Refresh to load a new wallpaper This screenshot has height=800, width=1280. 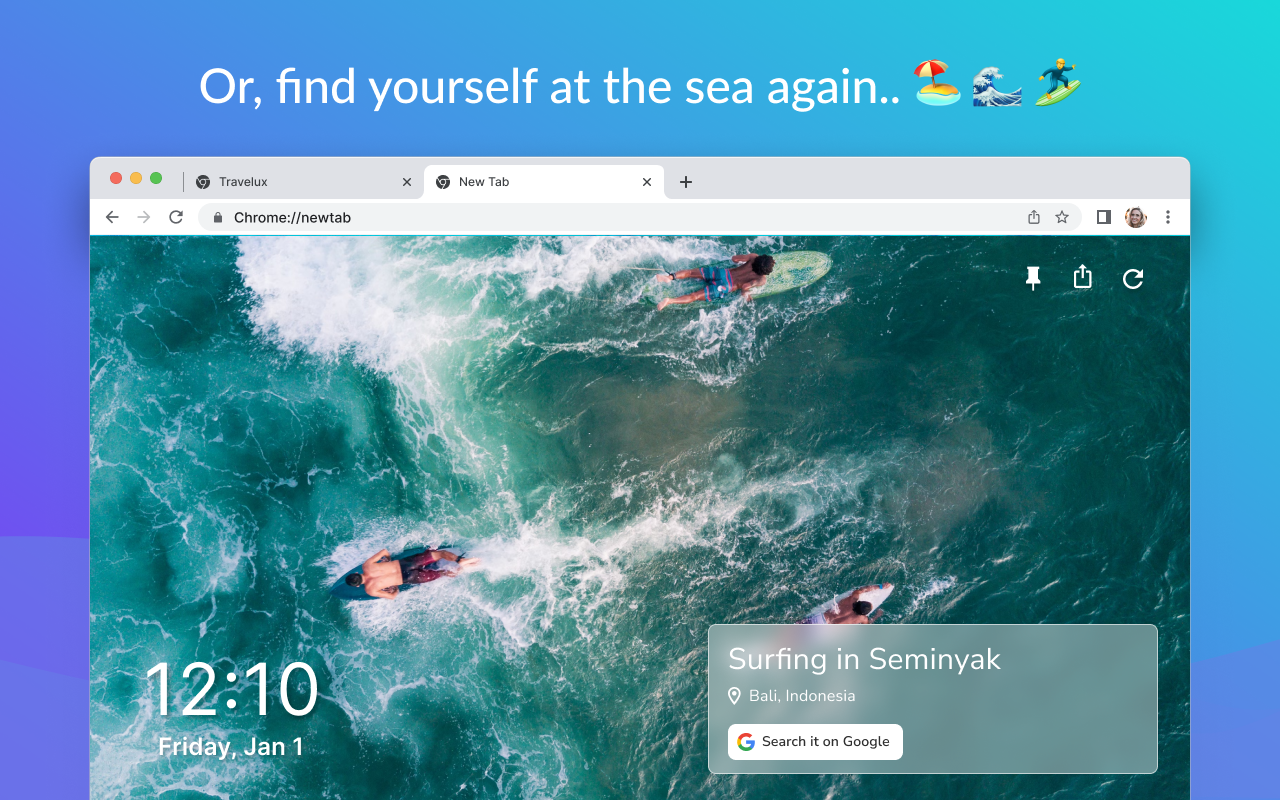[x=1132, y=279]
